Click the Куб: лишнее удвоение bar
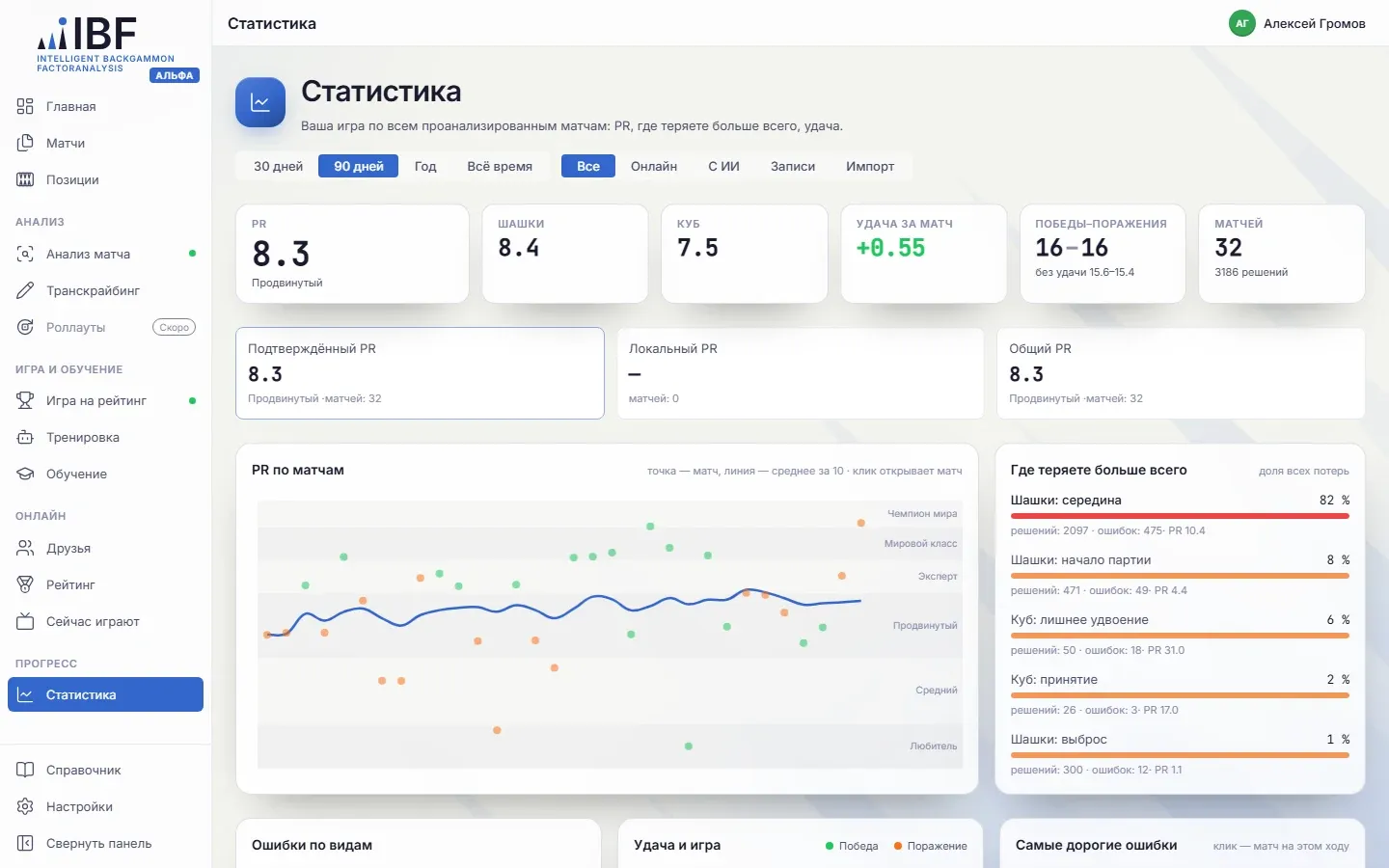This screenshot has width=1389, height=868. [1180, 636]
